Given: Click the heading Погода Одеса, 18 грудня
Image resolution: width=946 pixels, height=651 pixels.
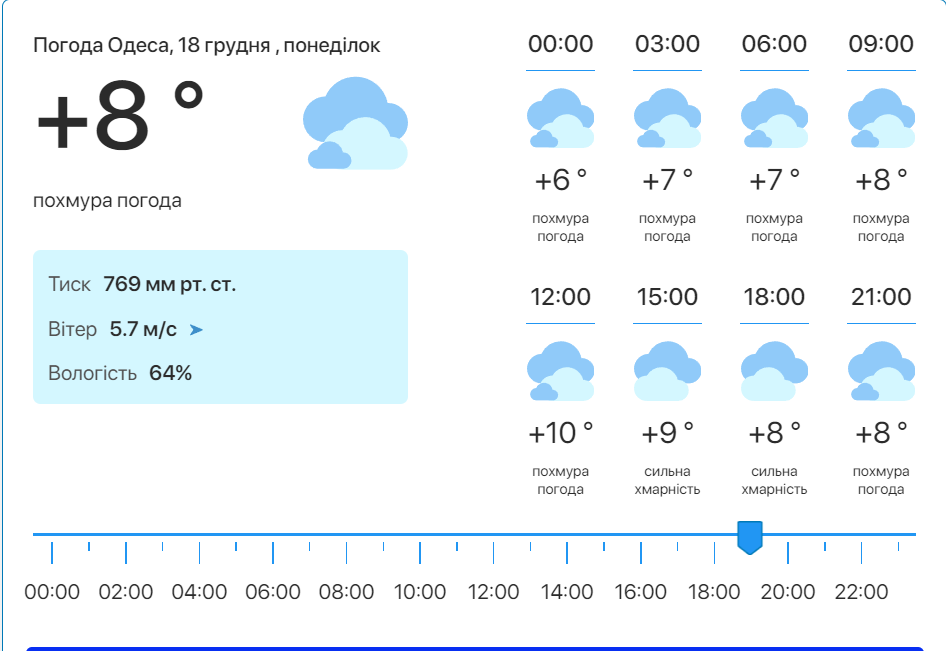Looking at the screenshot, I should [206, 46].
